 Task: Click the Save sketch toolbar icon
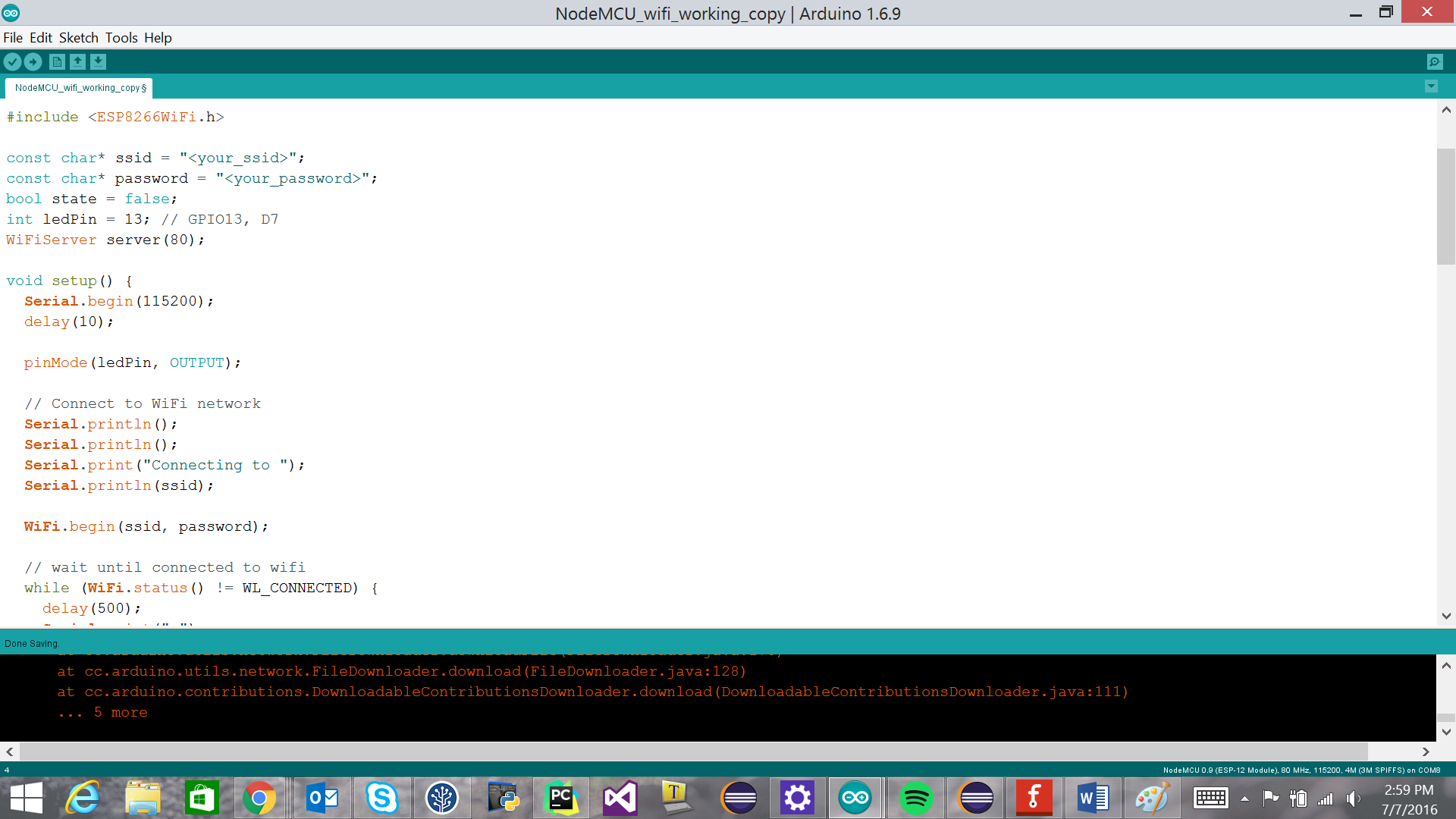click(98, 62)
